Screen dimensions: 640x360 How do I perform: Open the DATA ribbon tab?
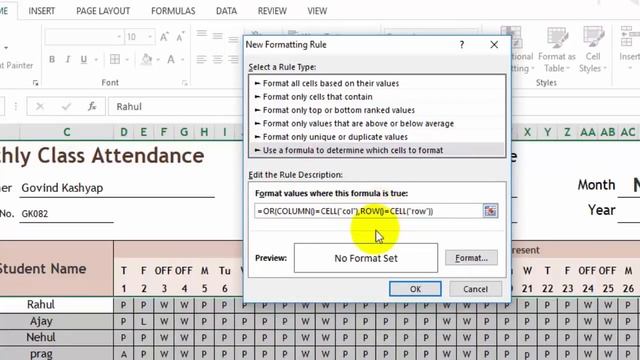point(226,11)
